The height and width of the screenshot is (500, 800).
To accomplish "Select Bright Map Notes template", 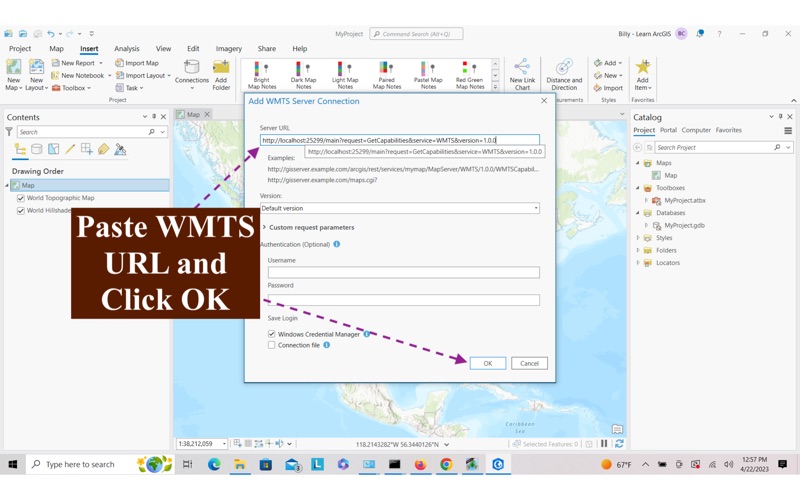I will pos(262,75).
